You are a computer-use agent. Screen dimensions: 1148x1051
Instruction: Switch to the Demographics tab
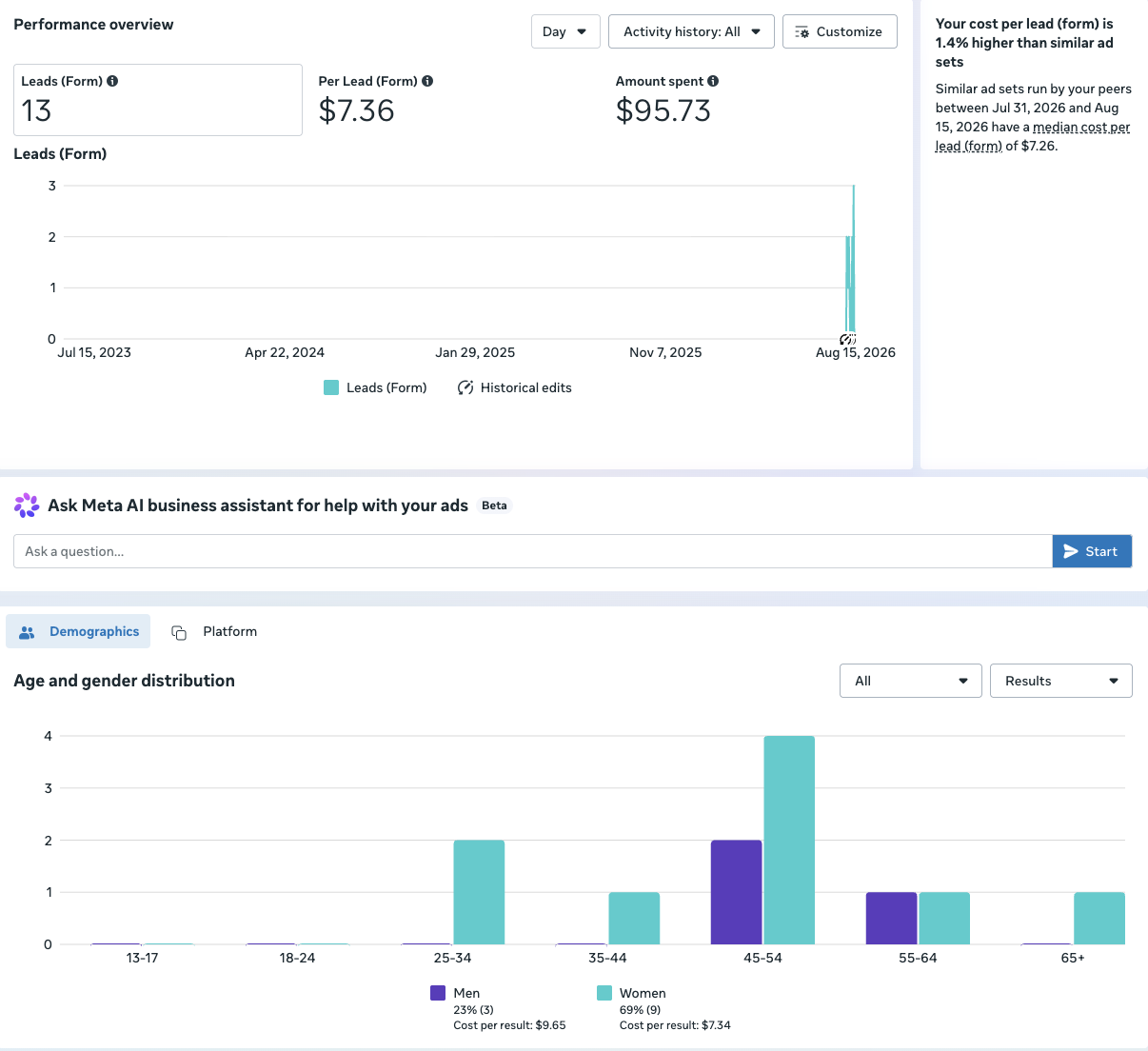78,631
